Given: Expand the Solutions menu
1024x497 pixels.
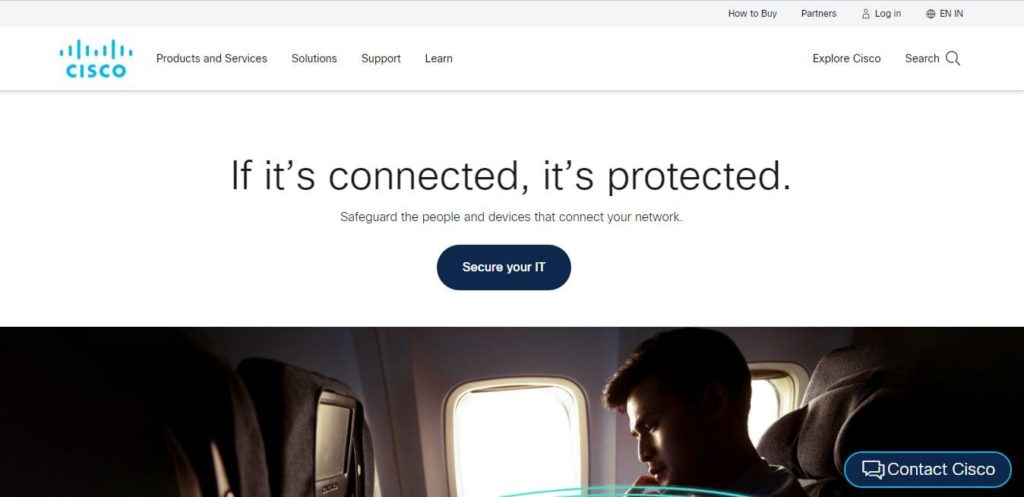Looking at the screenshot, I should tap(314, 58).
